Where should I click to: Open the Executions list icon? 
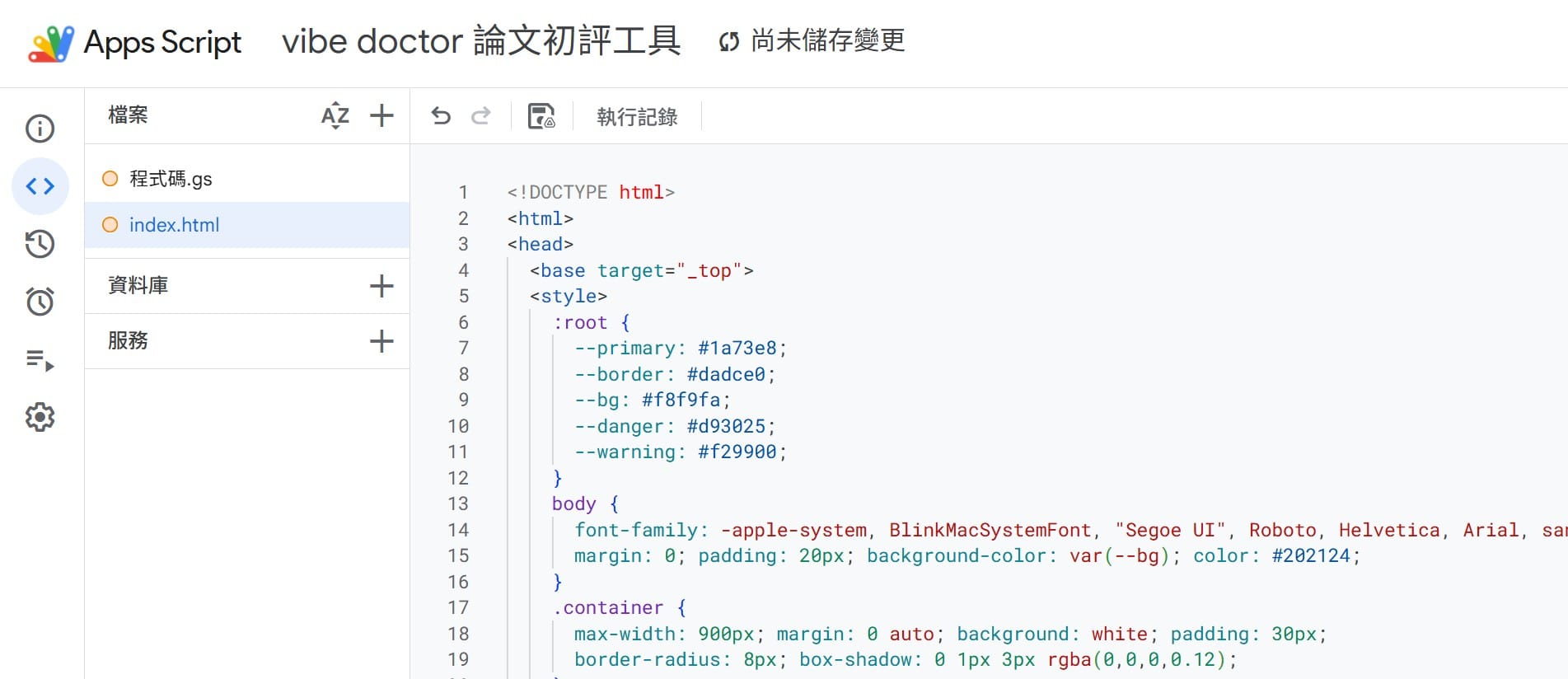point(40,360)
